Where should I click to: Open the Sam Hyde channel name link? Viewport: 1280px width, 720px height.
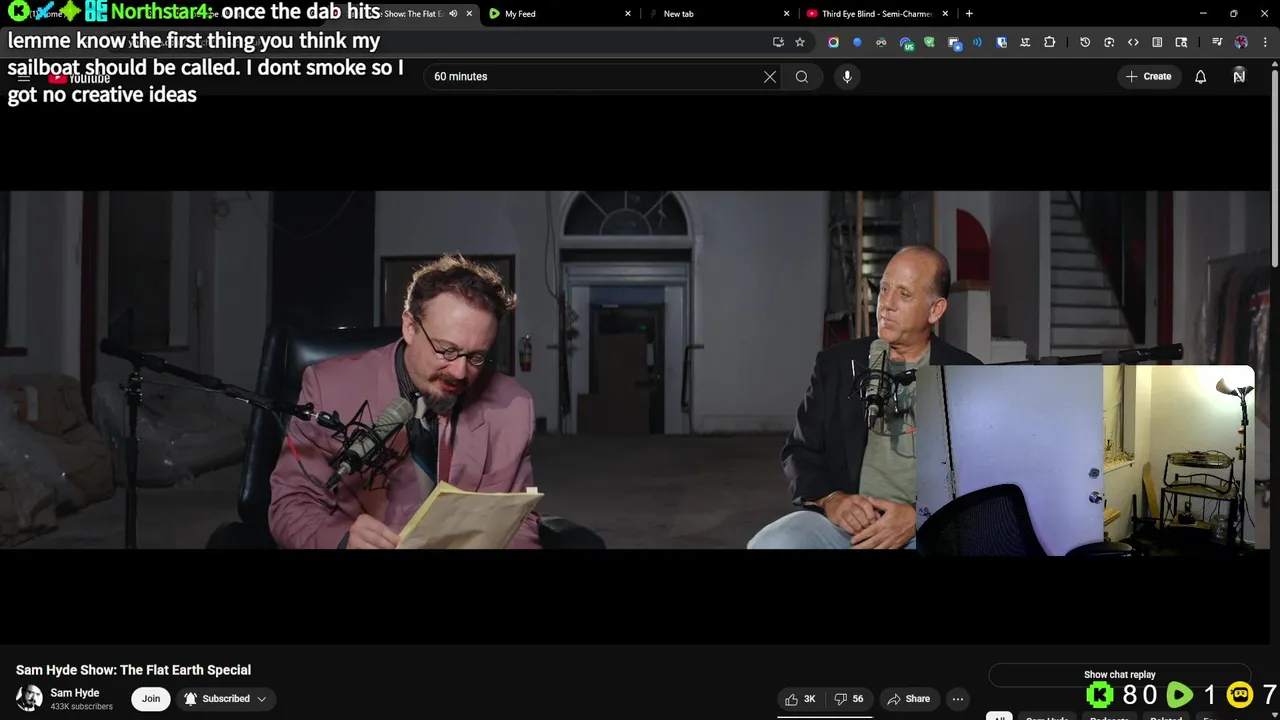tap(75, 693)
